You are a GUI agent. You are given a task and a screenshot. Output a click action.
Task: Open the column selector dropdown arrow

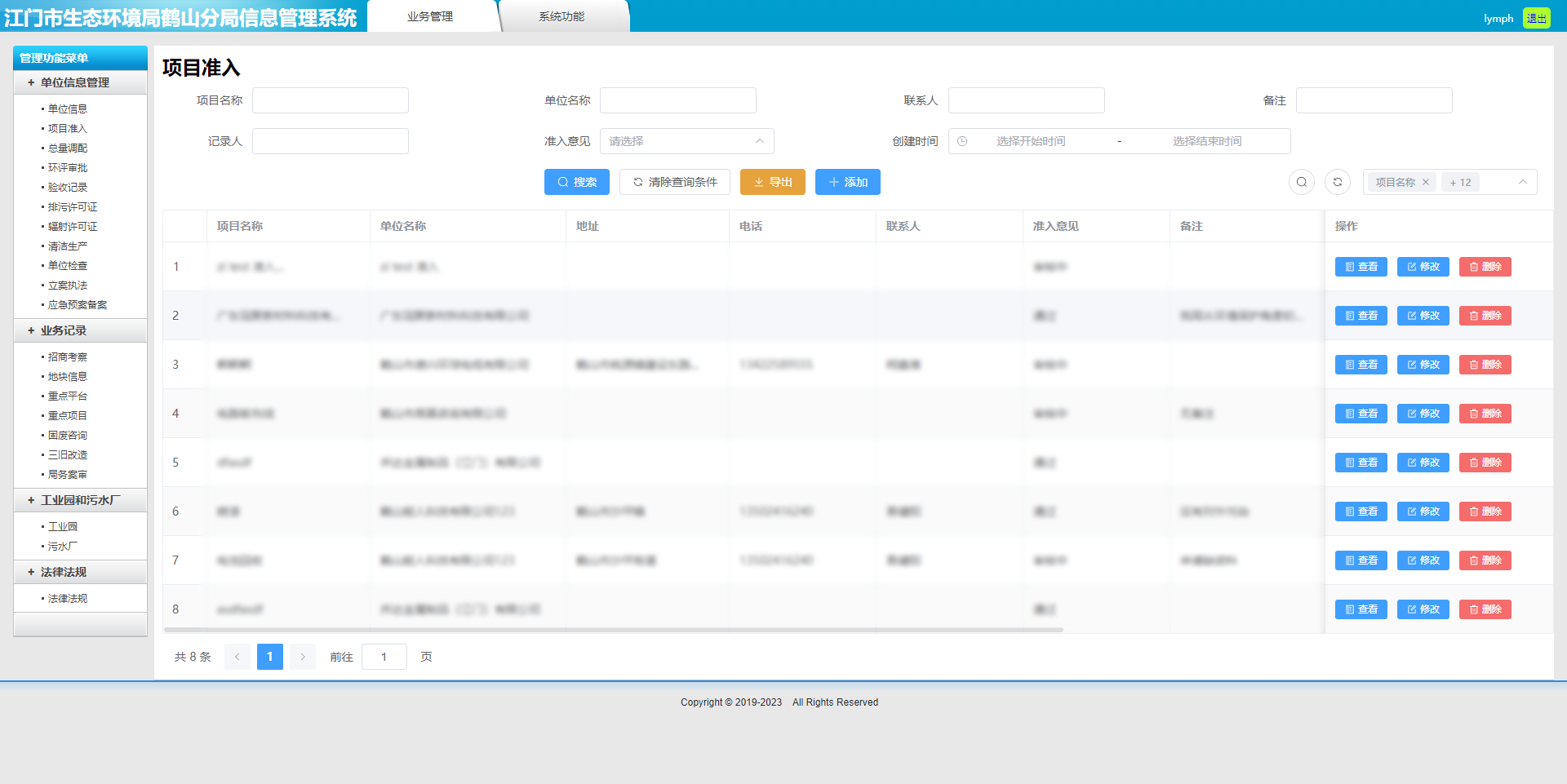coord(1523,182)
